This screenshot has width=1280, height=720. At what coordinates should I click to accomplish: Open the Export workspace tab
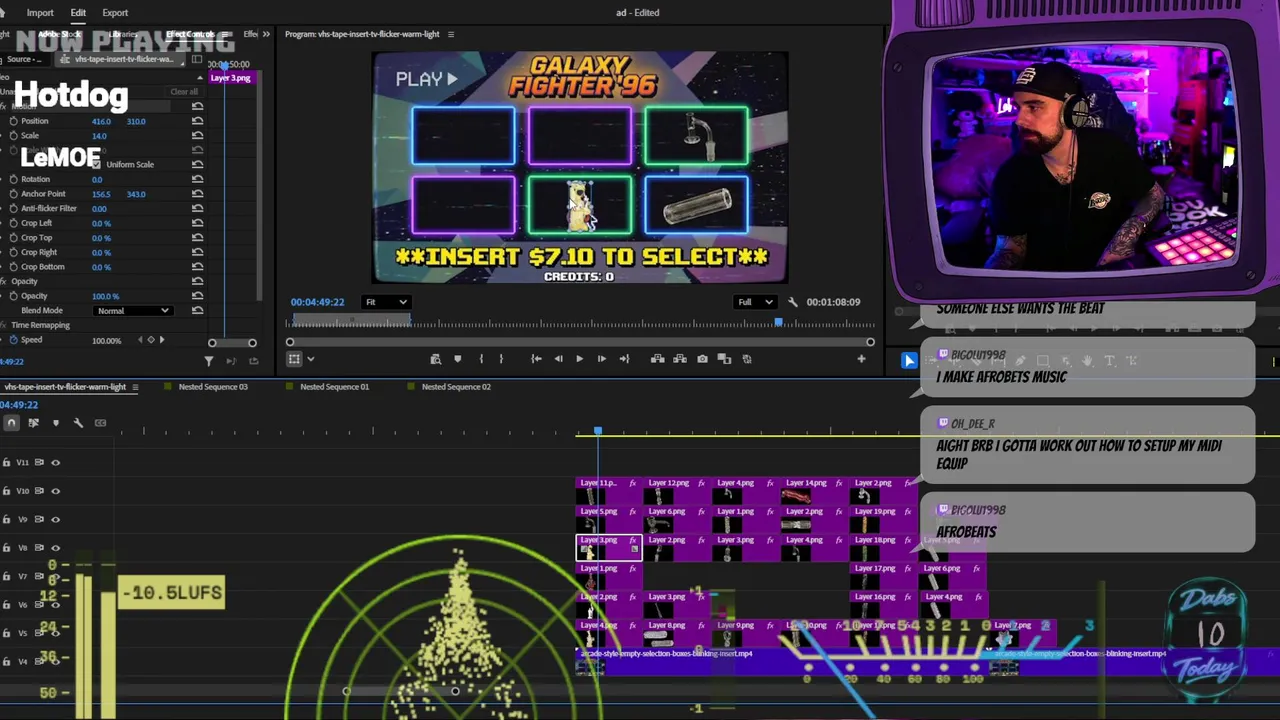[115, 13]
